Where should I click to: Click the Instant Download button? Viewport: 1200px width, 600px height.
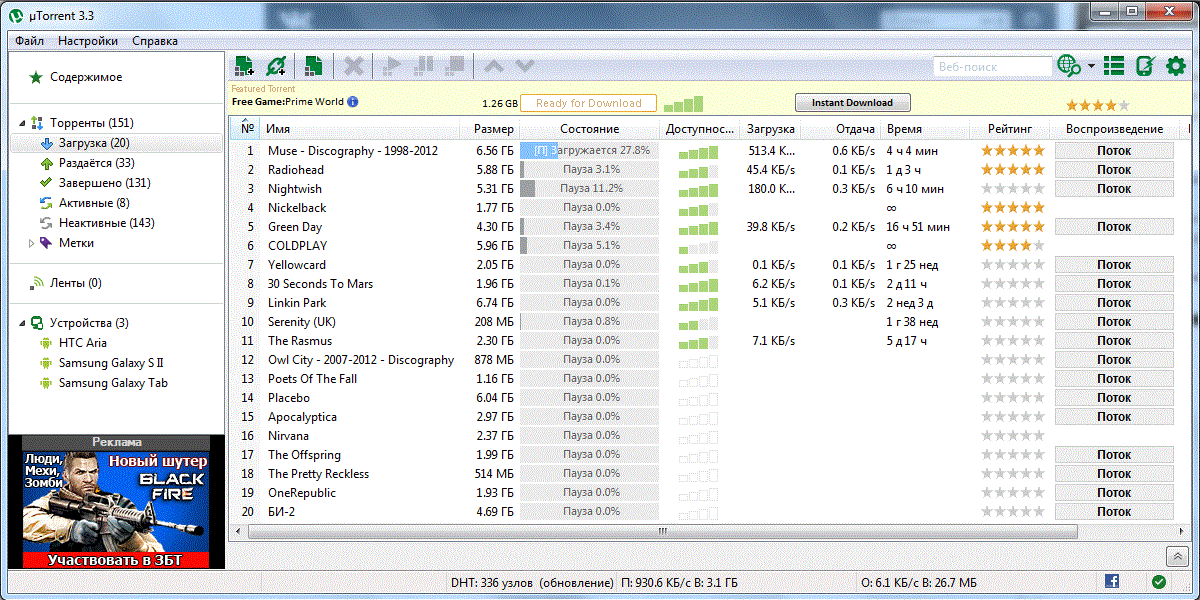tap(852, 102)
